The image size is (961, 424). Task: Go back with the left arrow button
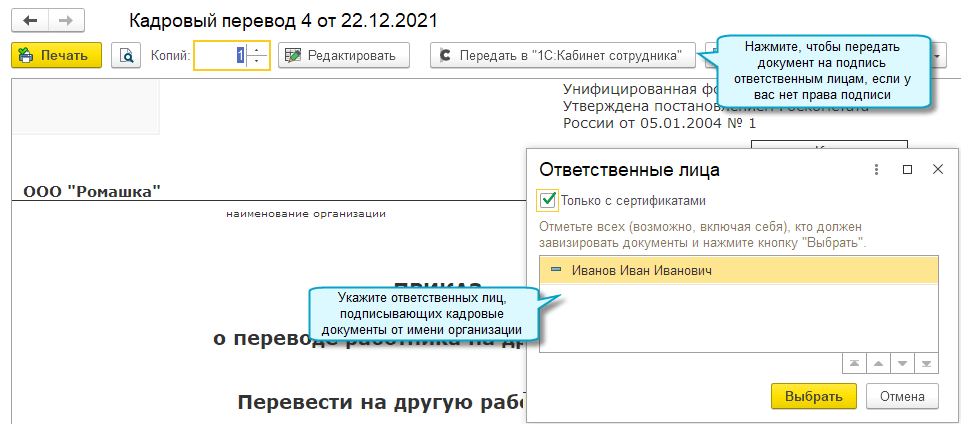29,21
